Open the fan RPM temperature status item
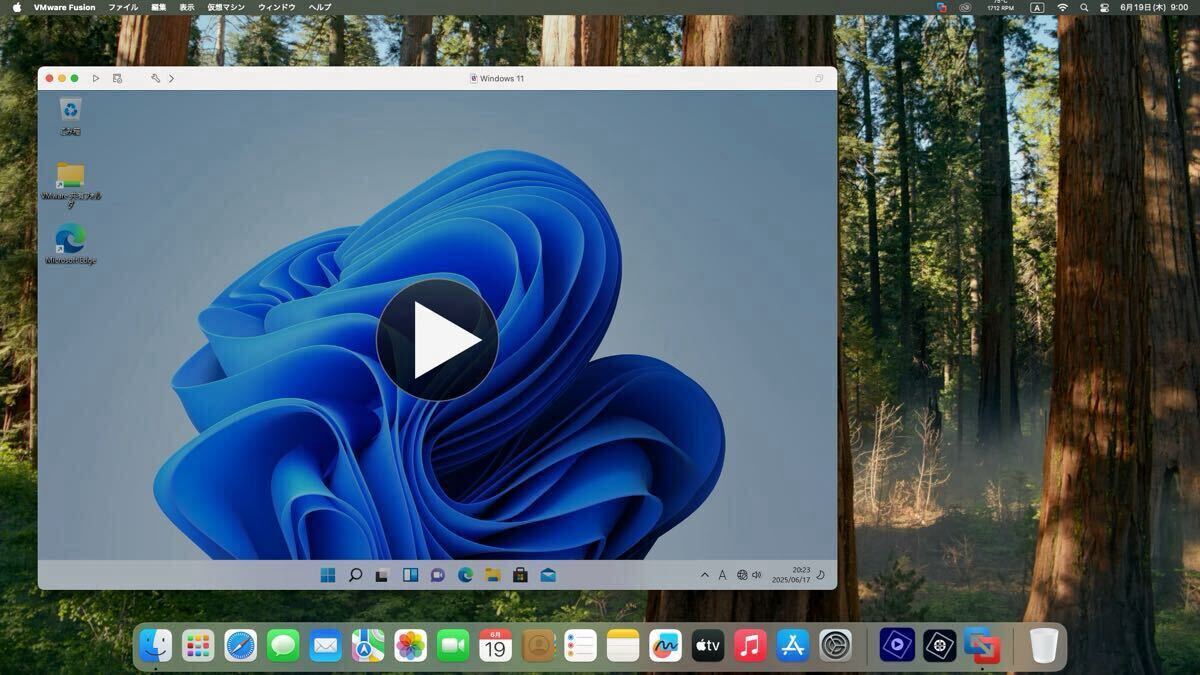 click(x=1000, y=7)
